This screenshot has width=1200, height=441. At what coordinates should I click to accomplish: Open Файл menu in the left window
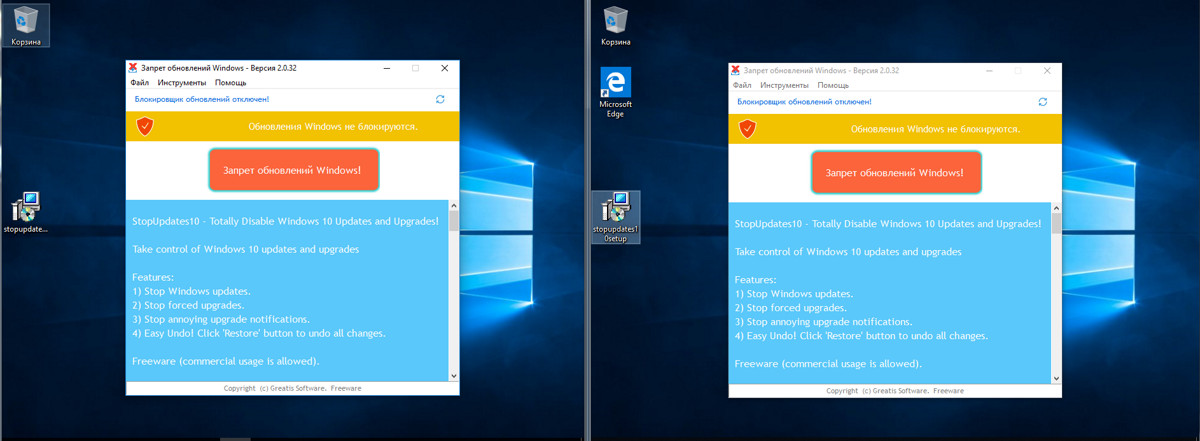139,83
